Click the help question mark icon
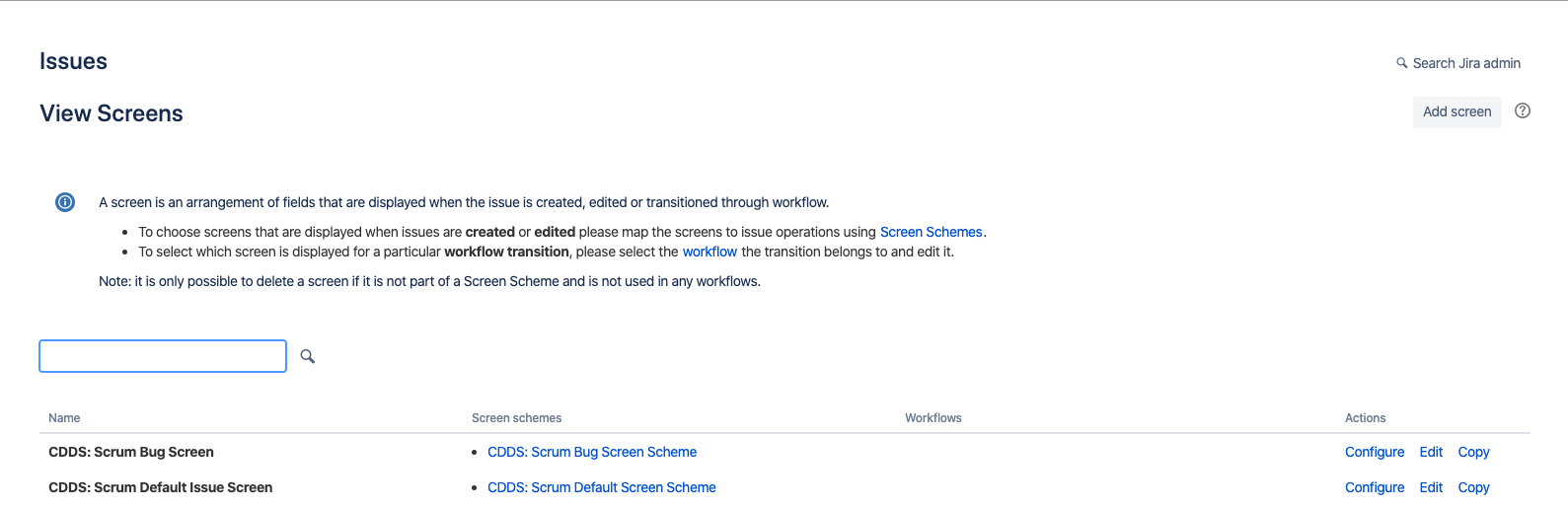This screenshot has height=508, width=1568. pyautogui.click(x=1523, y=110)
